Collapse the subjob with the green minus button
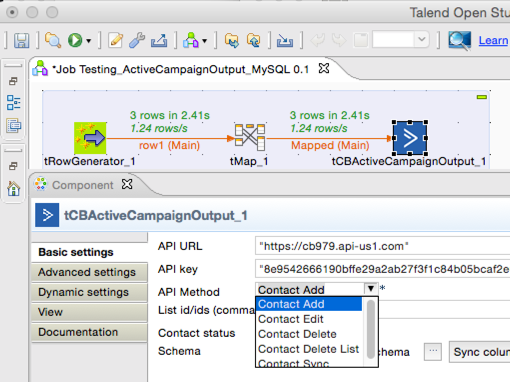The height and width of the screenshot is (382, 510). 482,97
